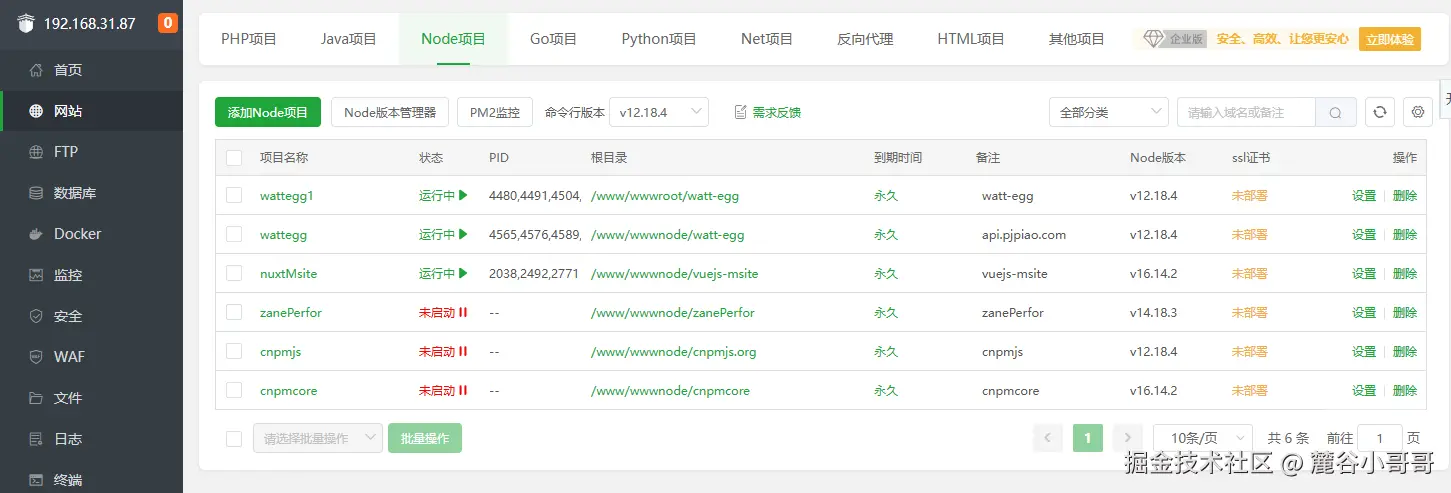Go to previous page arrow

pos(1048,438)
